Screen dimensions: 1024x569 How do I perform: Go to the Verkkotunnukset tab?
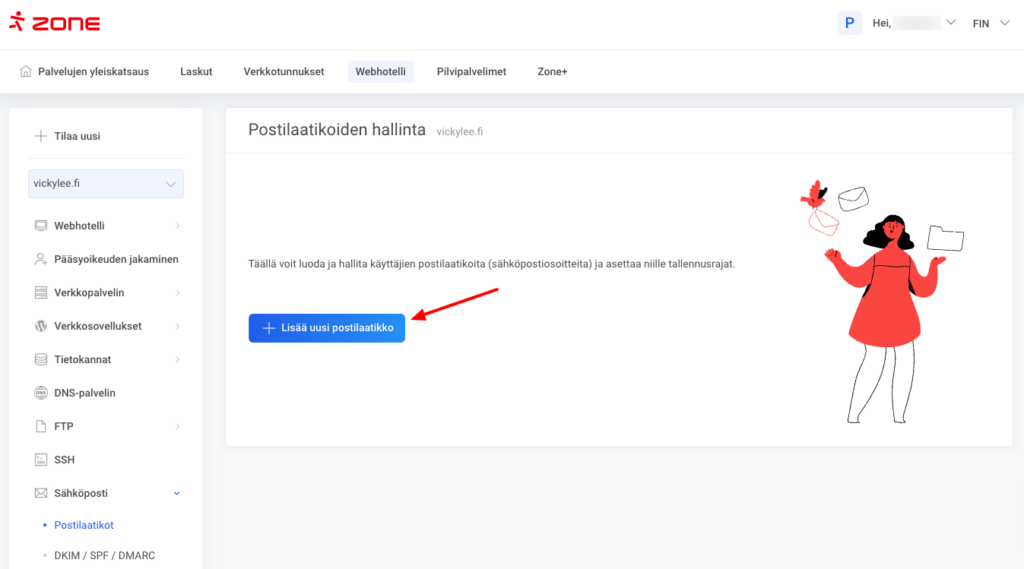pyautogui.click(x=283, y=72)
